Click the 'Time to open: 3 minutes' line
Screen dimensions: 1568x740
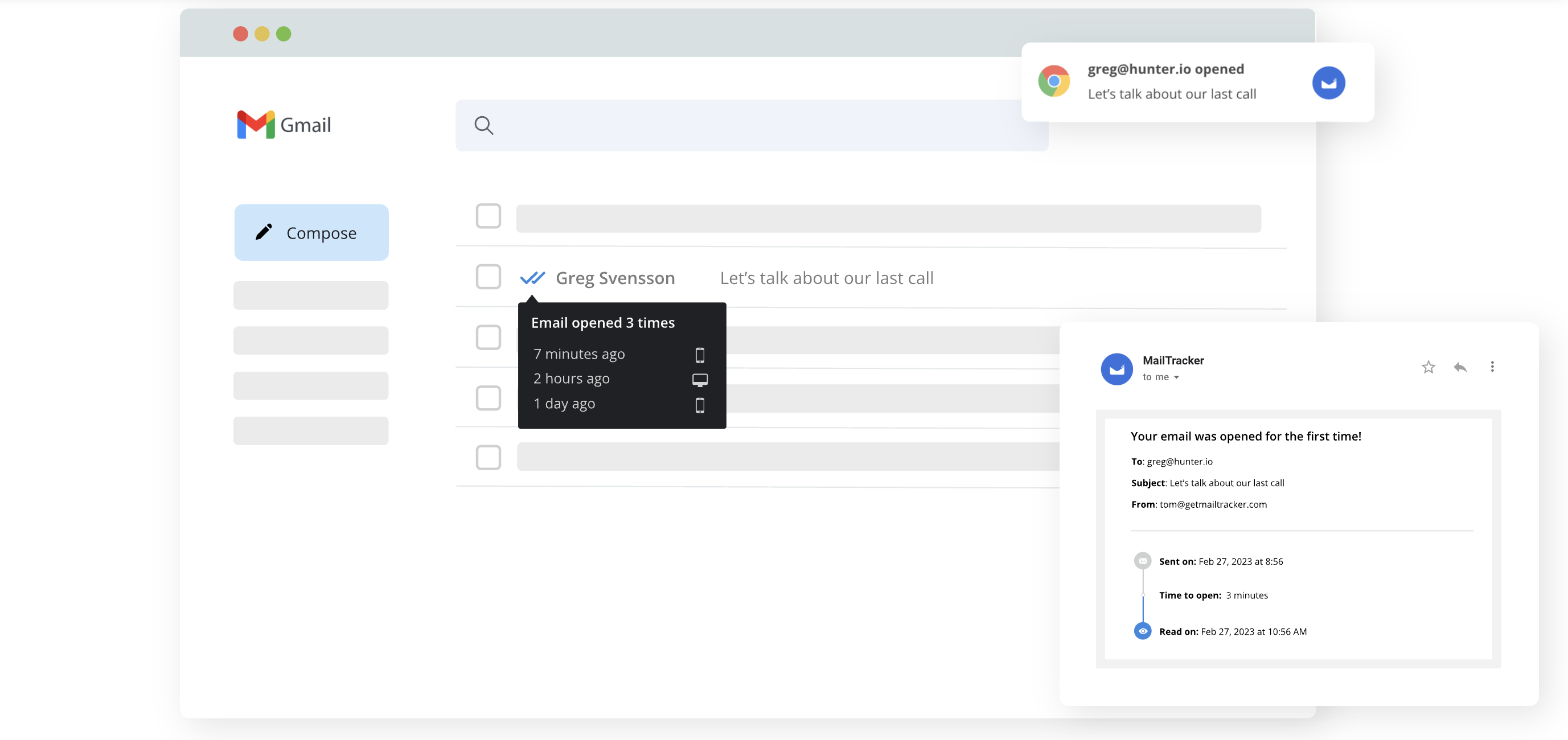tap(1213, 595)
